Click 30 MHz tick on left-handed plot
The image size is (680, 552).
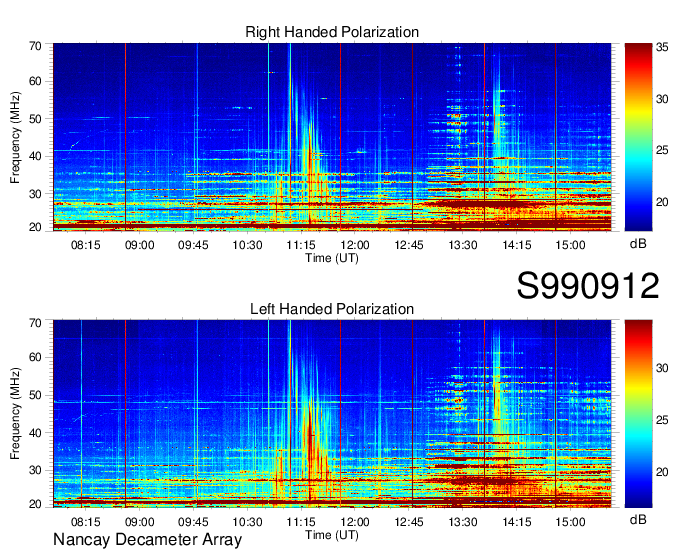pos(35,470)
